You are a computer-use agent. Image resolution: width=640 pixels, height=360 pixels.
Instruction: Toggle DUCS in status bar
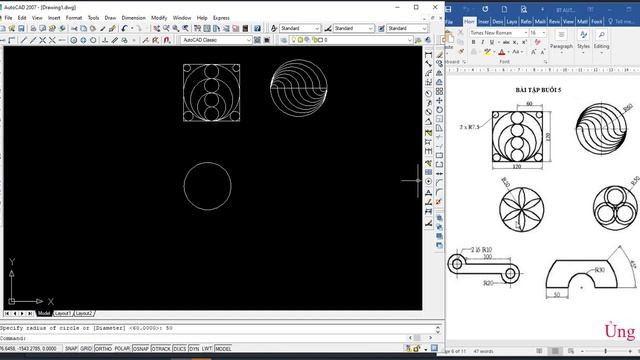pos(180,349)
